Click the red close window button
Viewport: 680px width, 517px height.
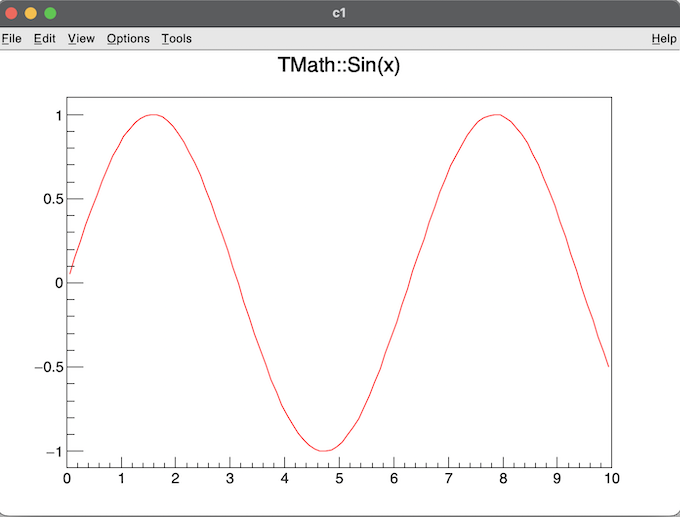[11, 13]
